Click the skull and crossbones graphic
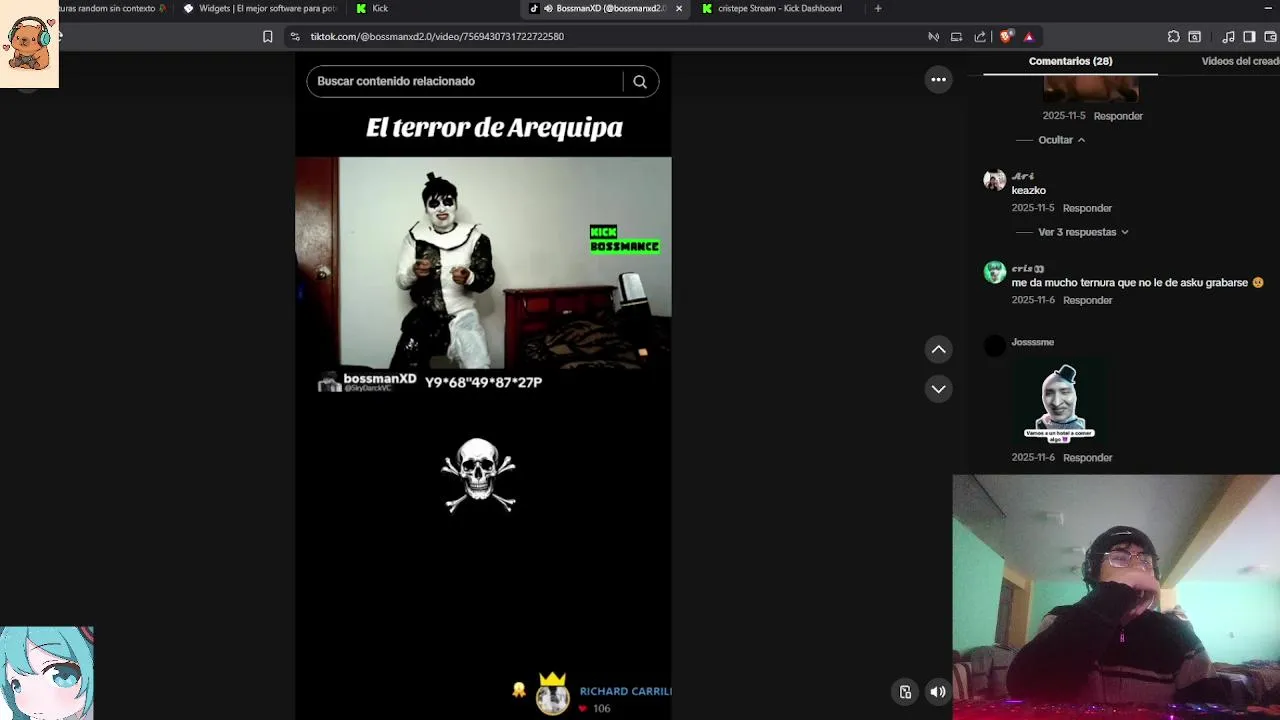The width and height of the screenshot is (1280, 720). (479, 475)
